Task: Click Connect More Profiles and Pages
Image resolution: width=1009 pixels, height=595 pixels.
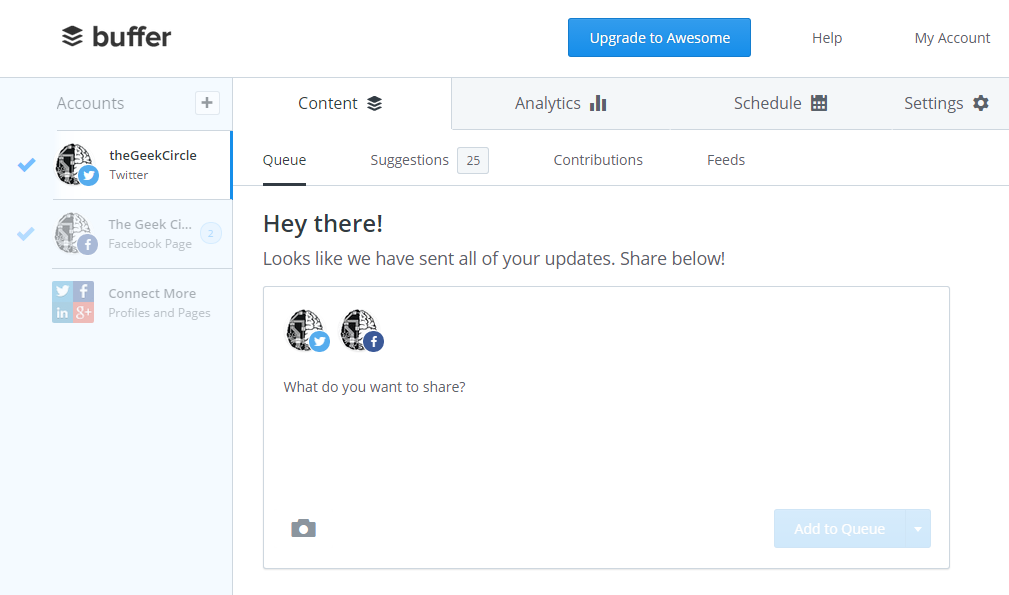Action: (159, 302)
